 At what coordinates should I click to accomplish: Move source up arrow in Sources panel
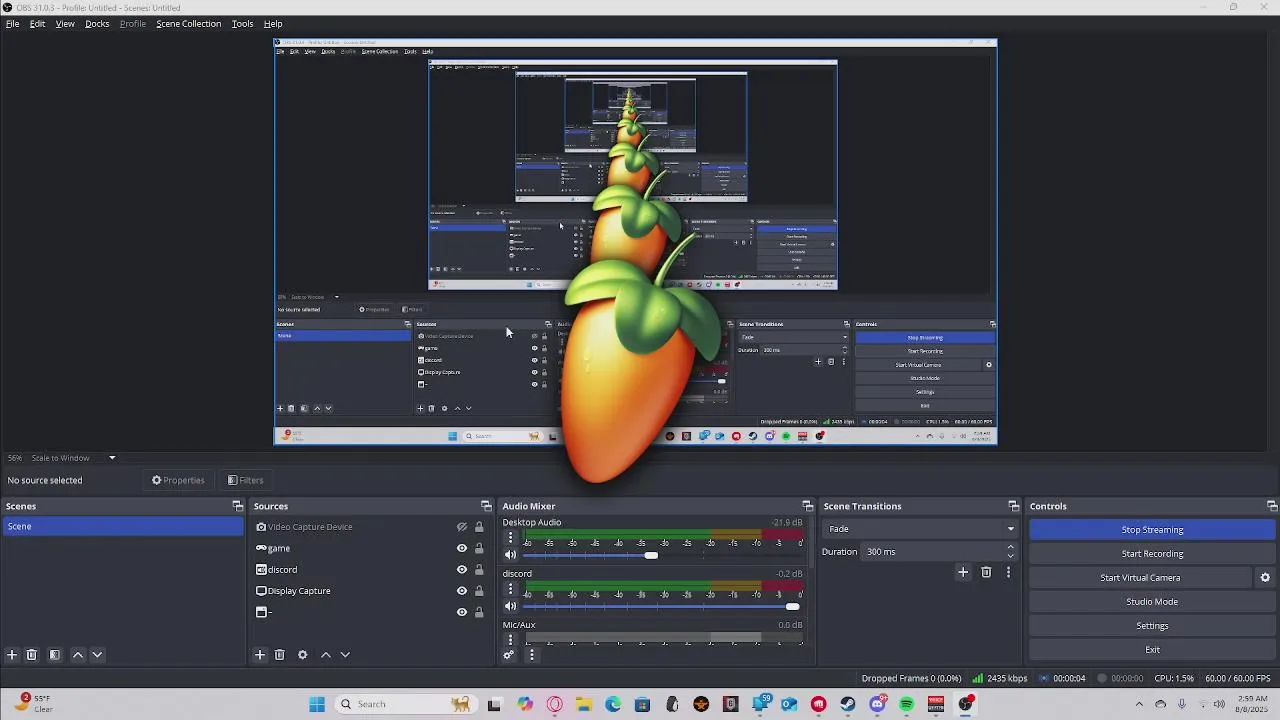point(326,655)
